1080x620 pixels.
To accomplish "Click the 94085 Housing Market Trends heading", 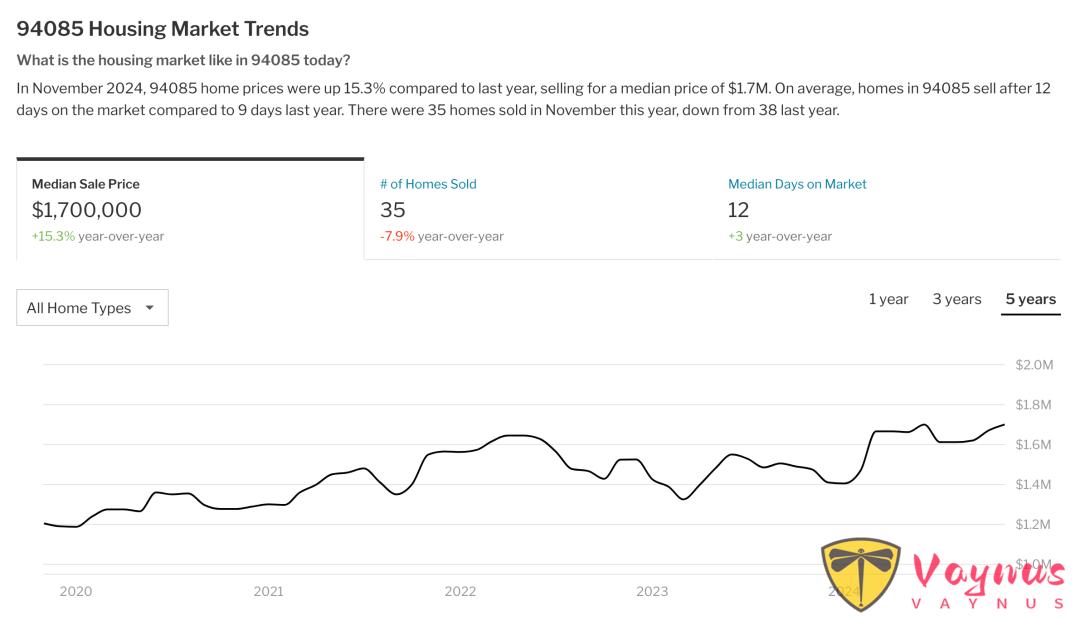I will [x=163, y=29].
